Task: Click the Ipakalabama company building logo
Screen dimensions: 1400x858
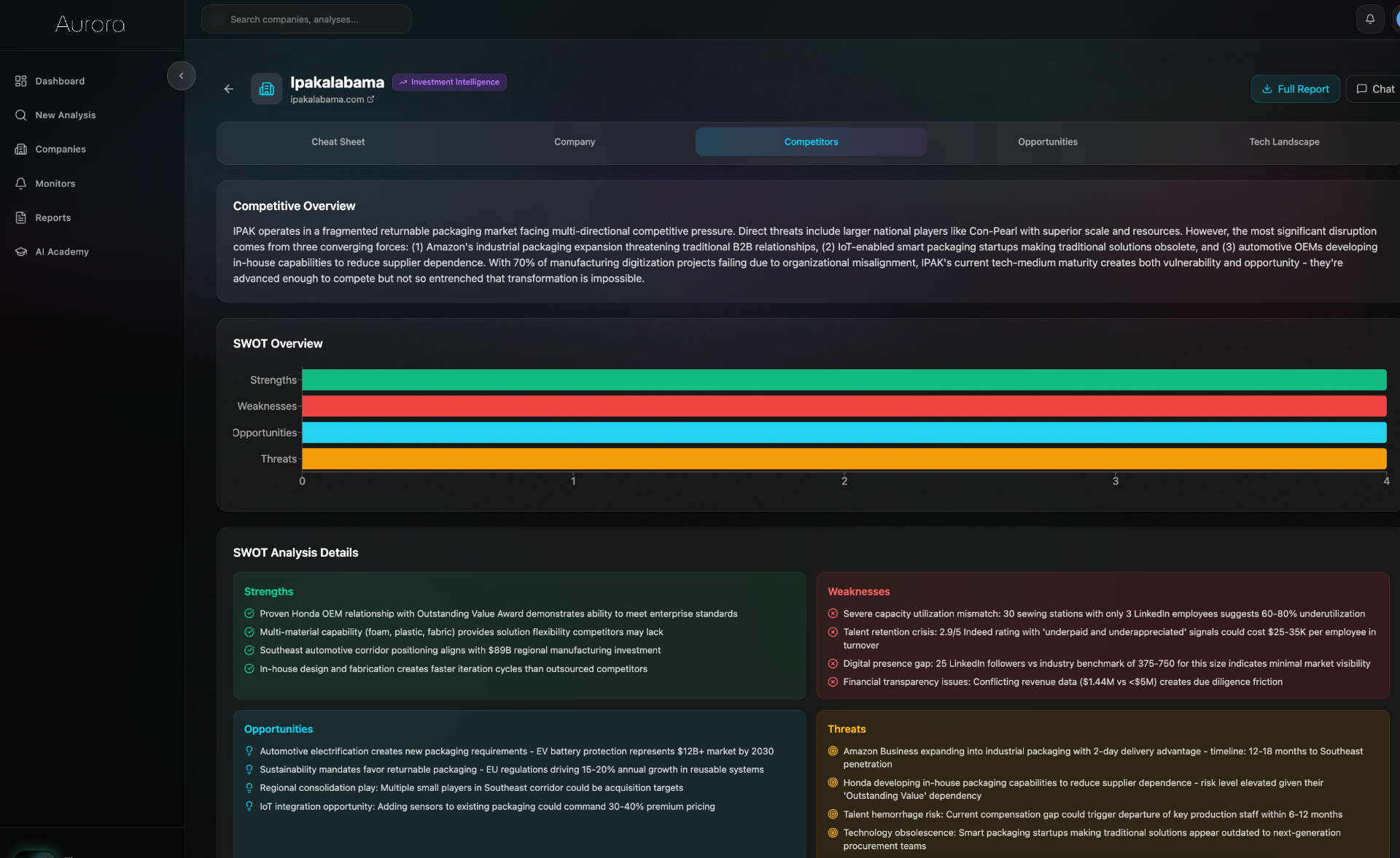Action: [267, 89]
